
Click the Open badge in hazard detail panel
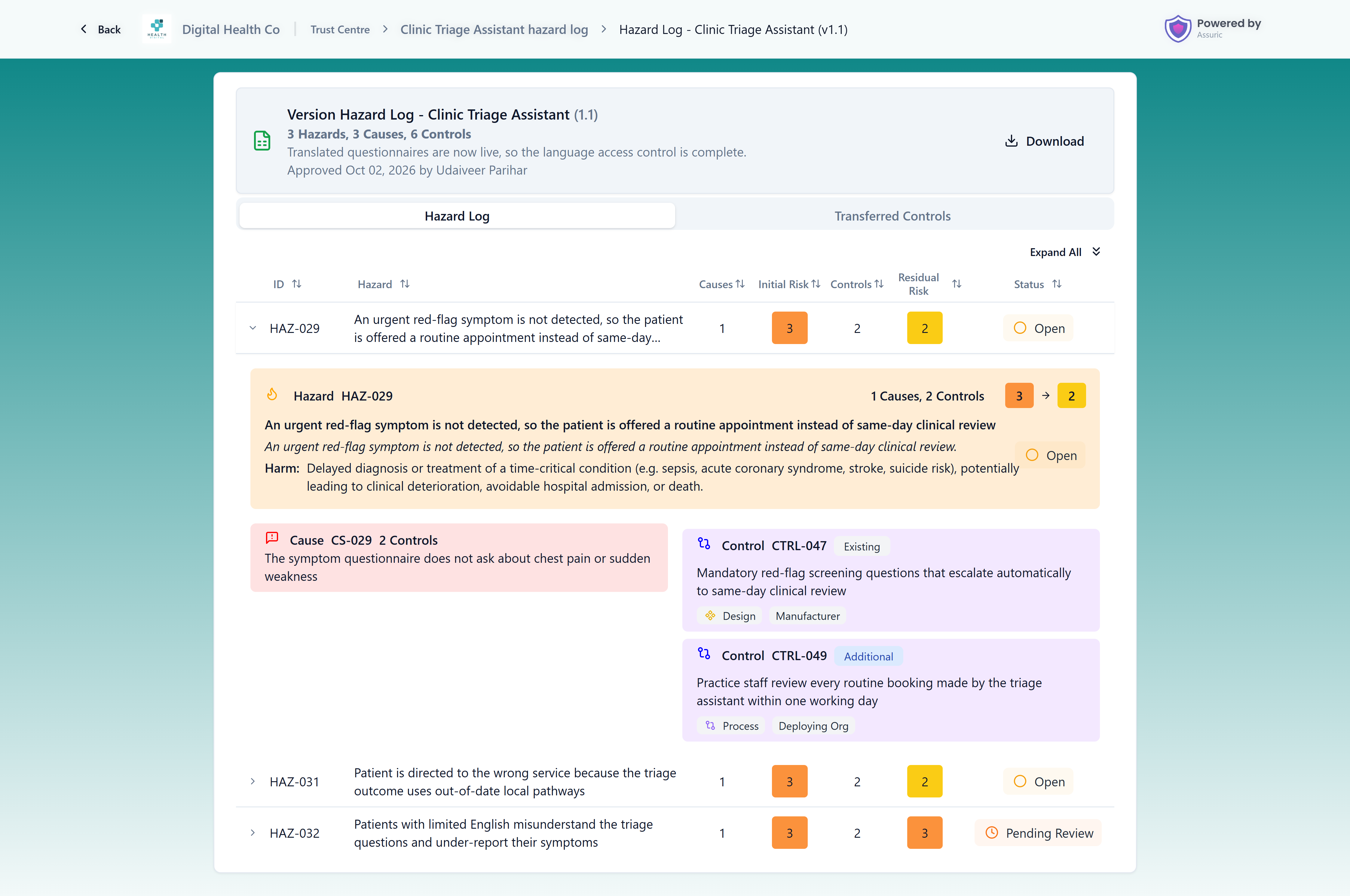tap(1051, 456)
